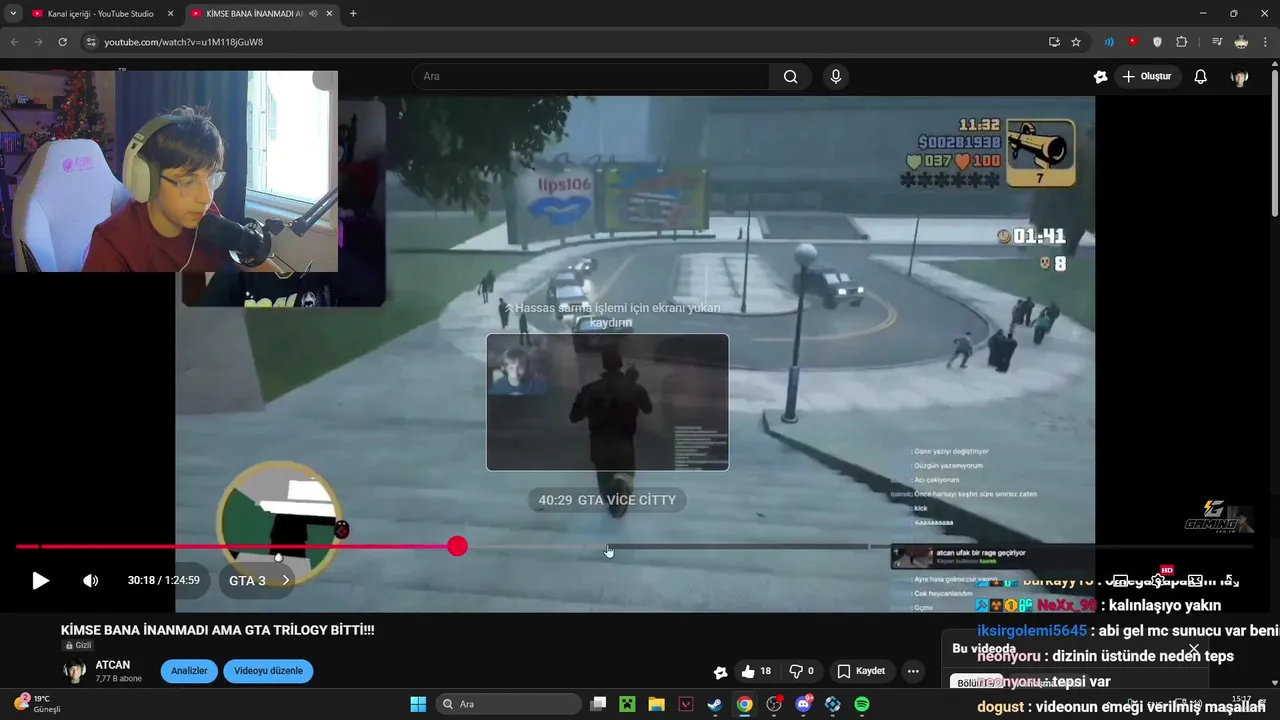Click the blue sound wave extension icon

[x=1109, y=42]
